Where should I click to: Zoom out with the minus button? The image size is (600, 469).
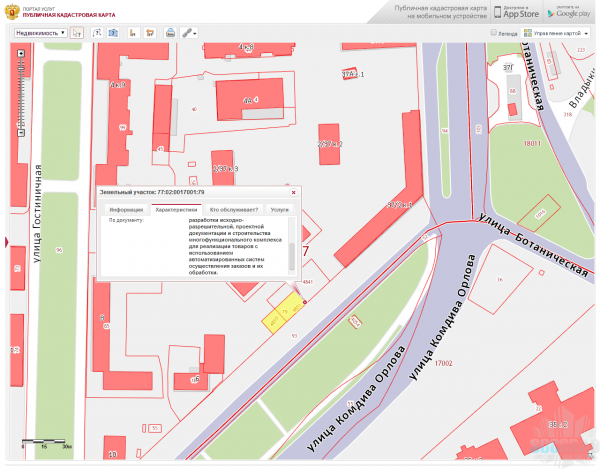[x=21, y=134]
